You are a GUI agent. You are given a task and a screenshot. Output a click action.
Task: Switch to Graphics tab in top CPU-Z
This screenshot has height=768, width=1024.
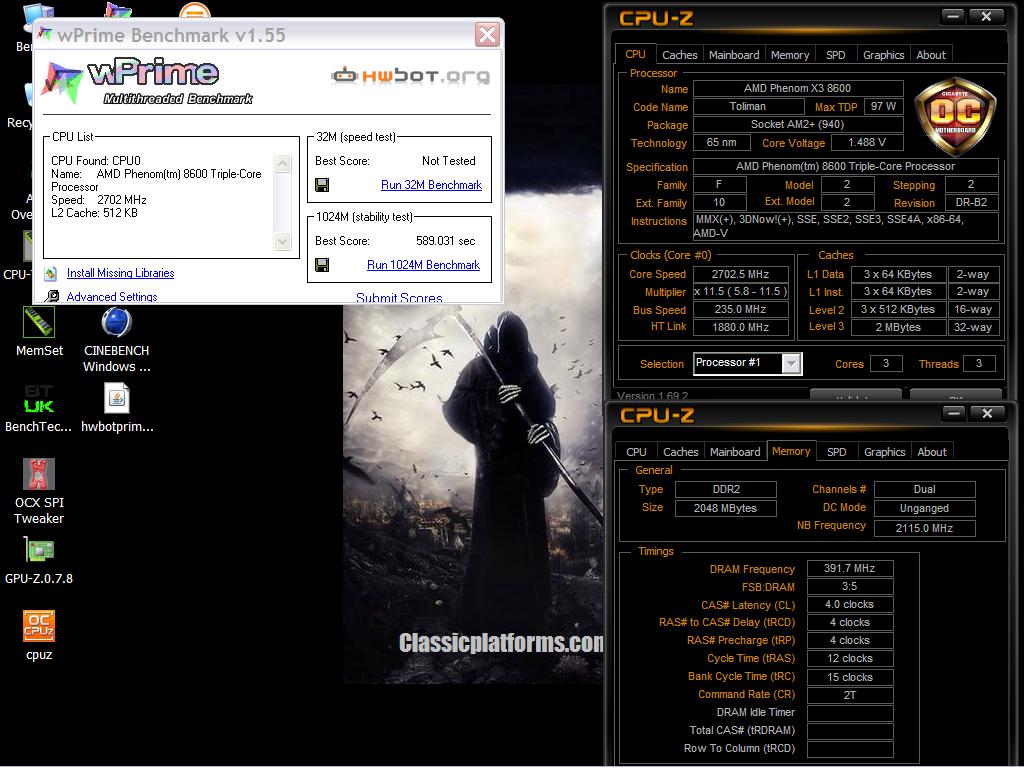884,56
